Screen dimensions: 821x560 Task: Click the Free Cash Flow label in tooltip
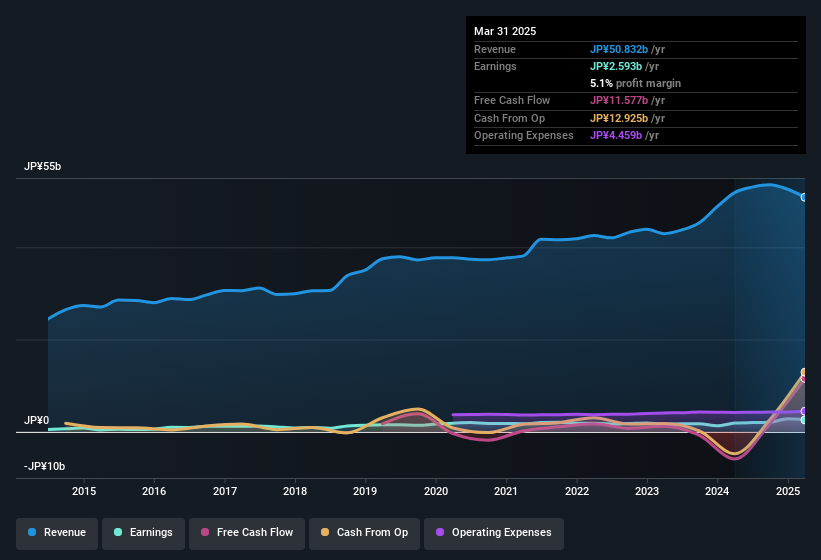tap(512, 100)
